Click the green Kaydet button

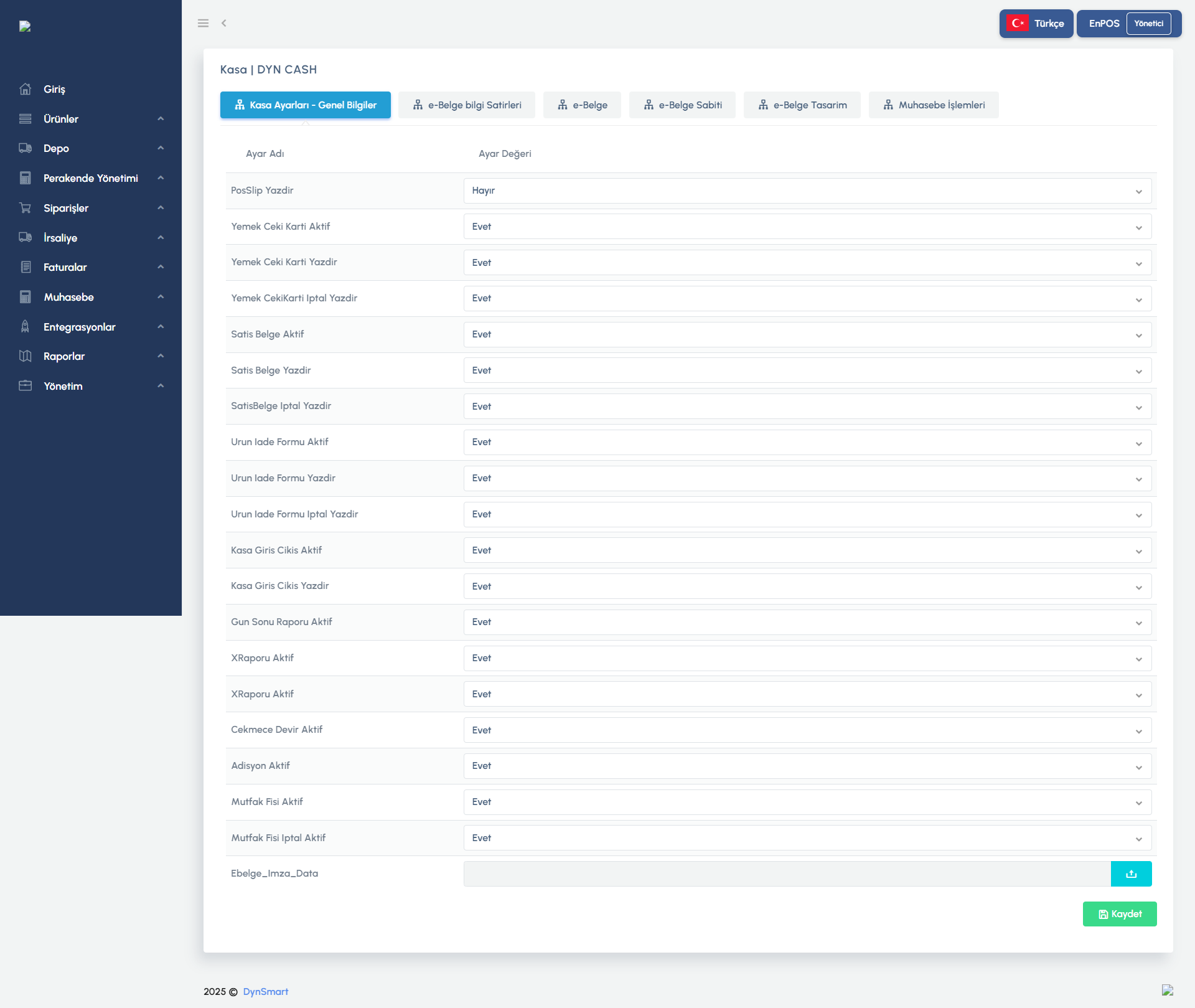(x=1119, y=914)
